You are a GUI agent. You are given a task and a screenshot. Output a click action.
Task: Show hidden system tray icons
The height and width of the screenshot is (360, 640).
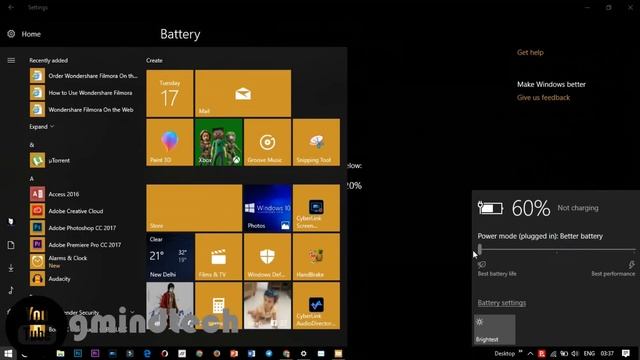pyautogui.click(x=530, y=353)
